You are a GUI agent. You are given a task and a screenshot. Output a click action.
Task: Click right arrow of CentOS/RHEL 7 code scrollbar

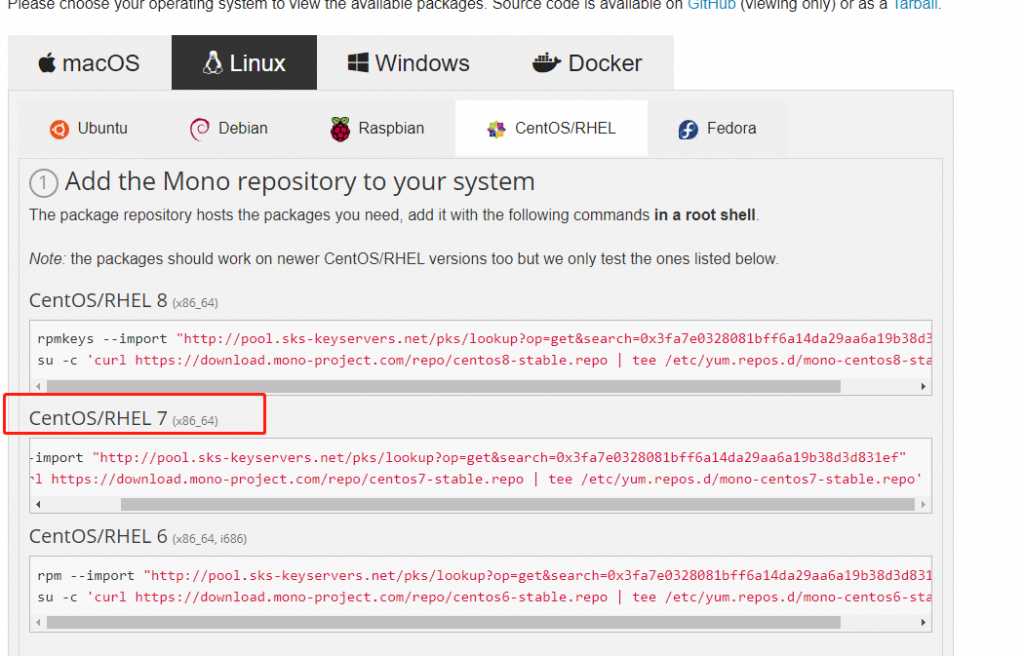[x=923, y=504]
